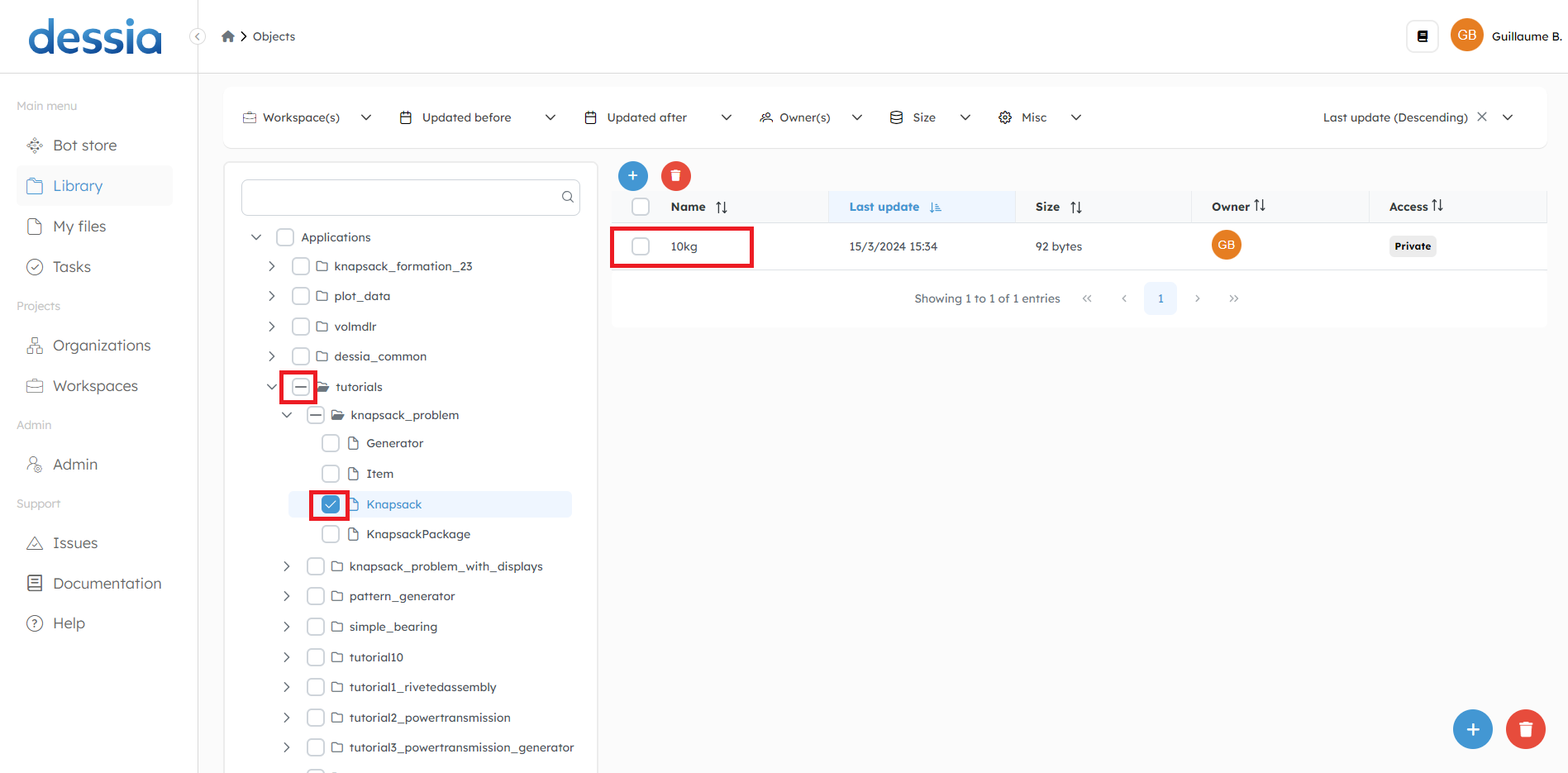Screen dimensions: 1568x773
Task: Click the dessia logo
Action: 95,37
